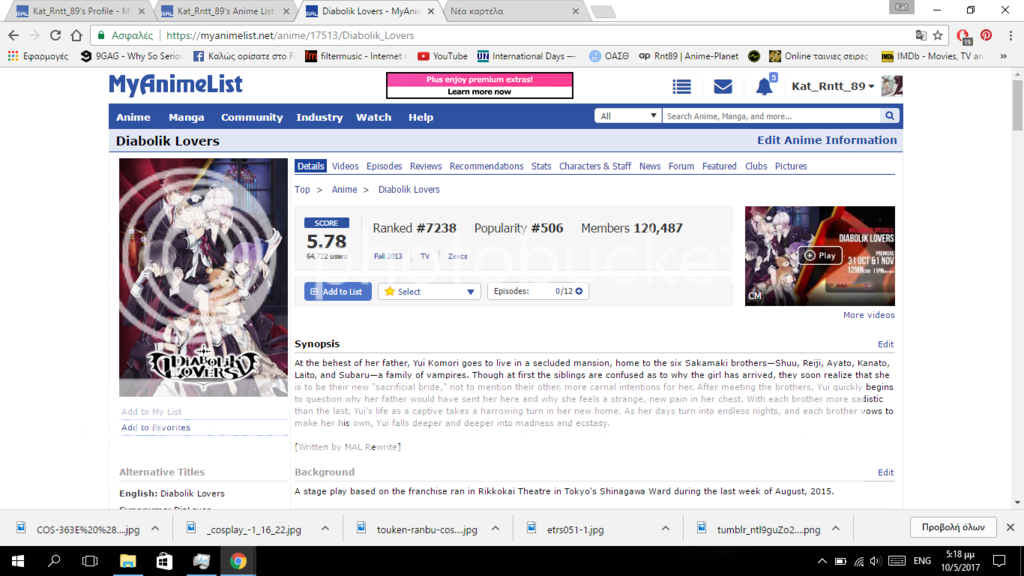
Task: Open the MyAnimeList list icon
Action: [x=682, y=86]
